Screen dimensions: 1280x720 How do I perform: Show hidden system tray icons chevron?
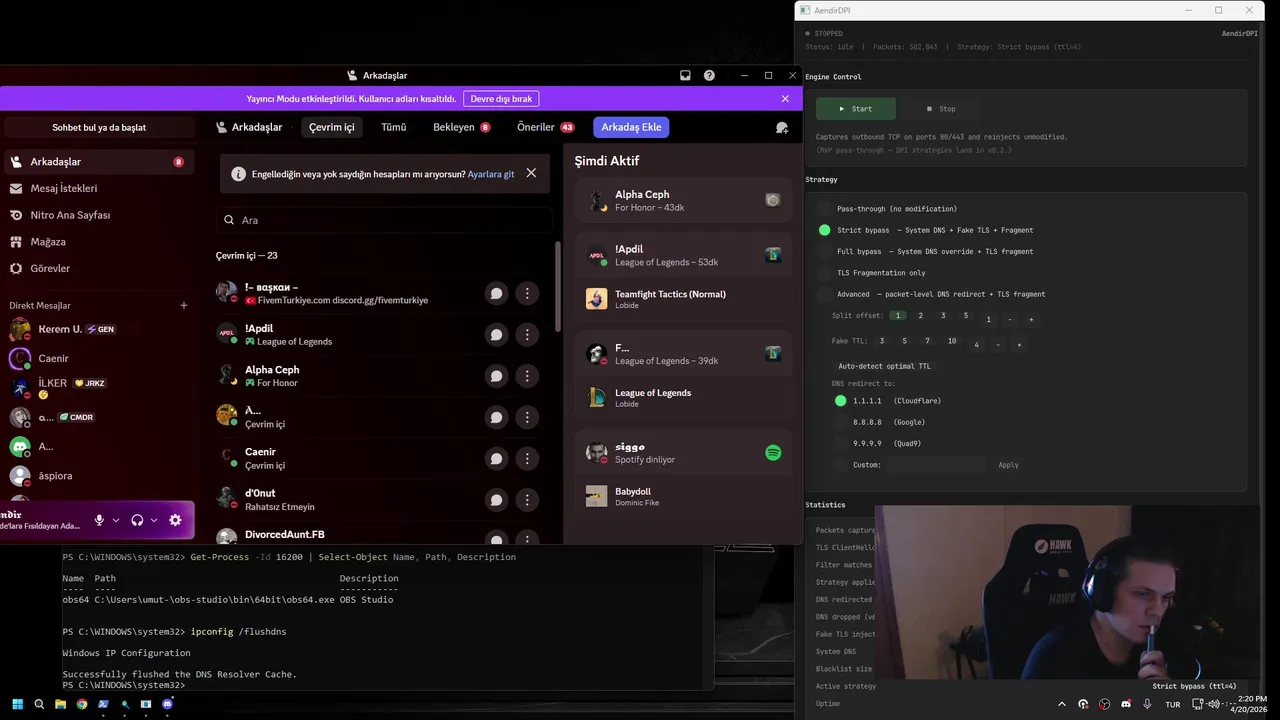(1062, 704)
